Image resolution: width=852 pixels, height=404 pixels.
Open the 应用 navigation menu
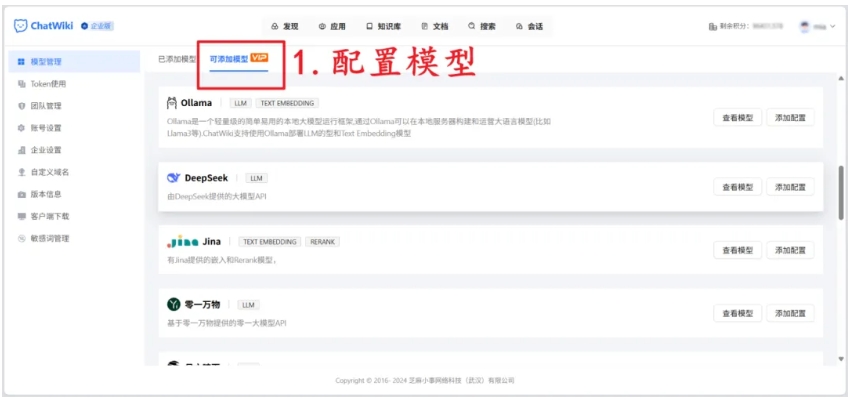(332, 26)
